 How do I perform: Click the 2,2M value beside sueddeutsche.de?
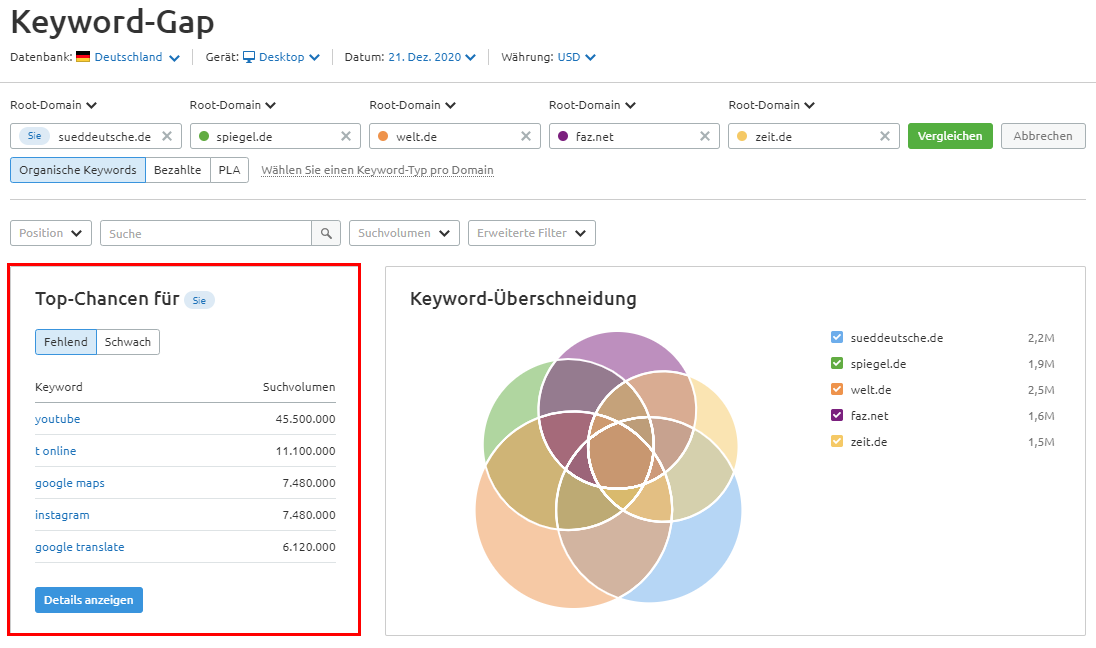[1041, 338]
